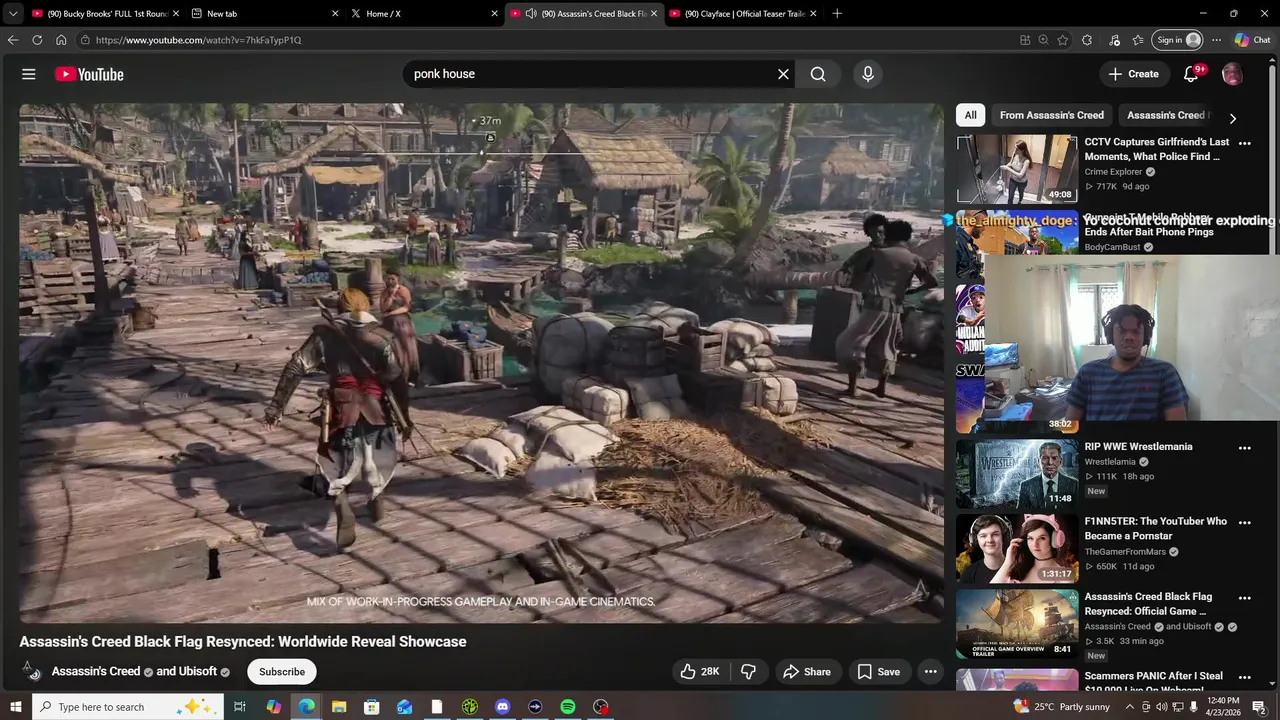Open options for Black Flag Resynced trailer
This screenshot has width=1280, height=720.
[x=1245, y=598]
